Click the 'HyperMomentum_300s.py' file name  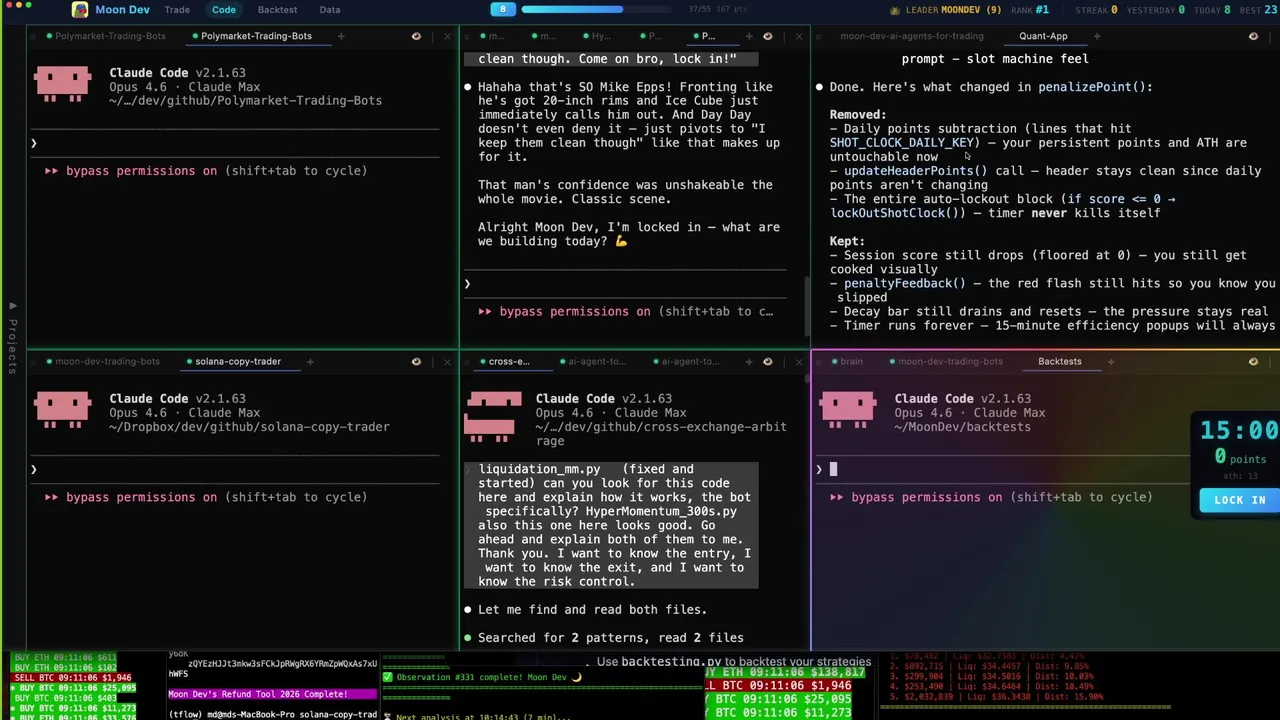click(661, 511)
